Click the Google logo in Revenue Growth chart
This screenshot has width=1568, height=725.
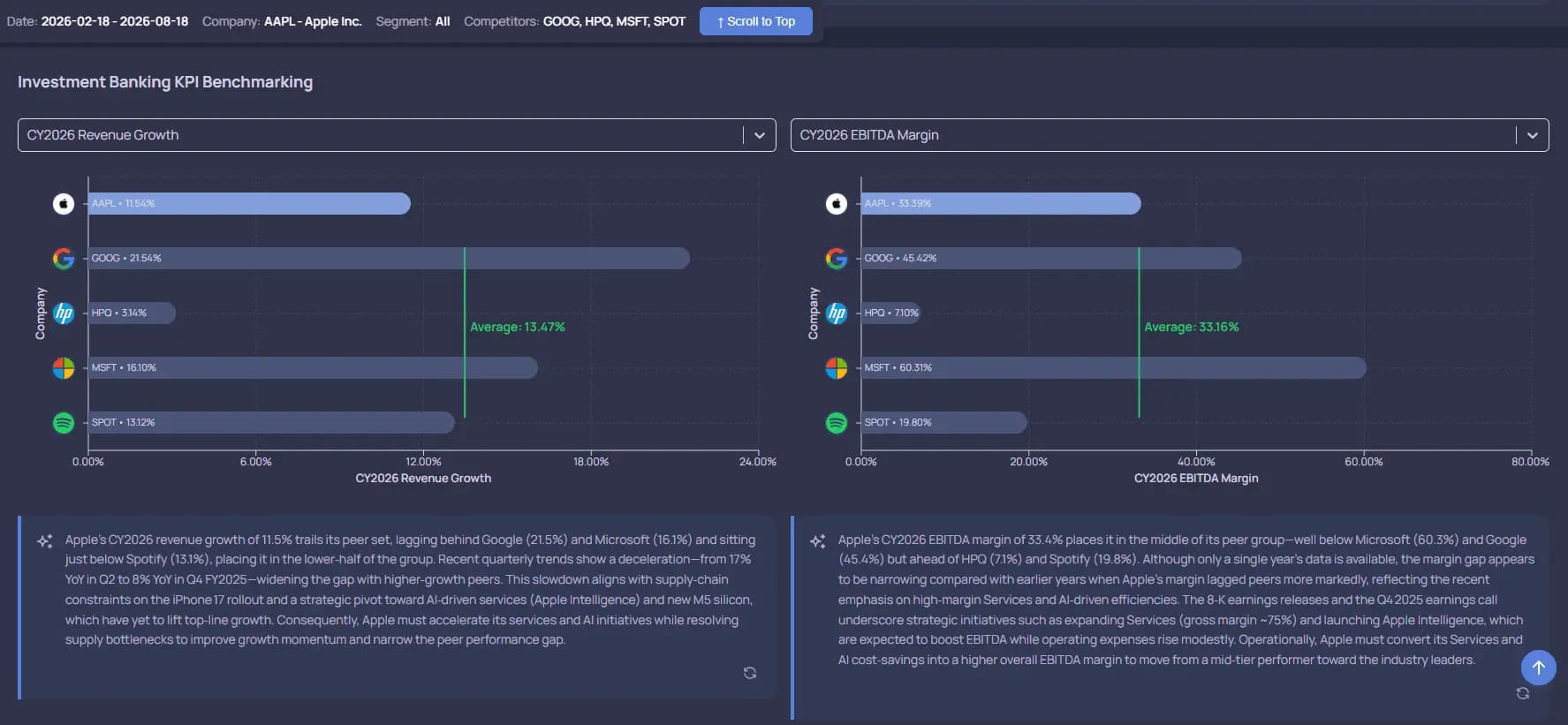[x=64, y=259]
